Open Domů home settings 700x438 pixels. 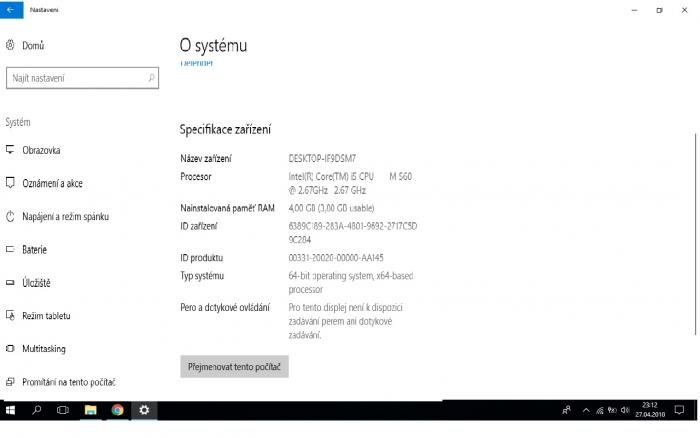coord(25,45)
